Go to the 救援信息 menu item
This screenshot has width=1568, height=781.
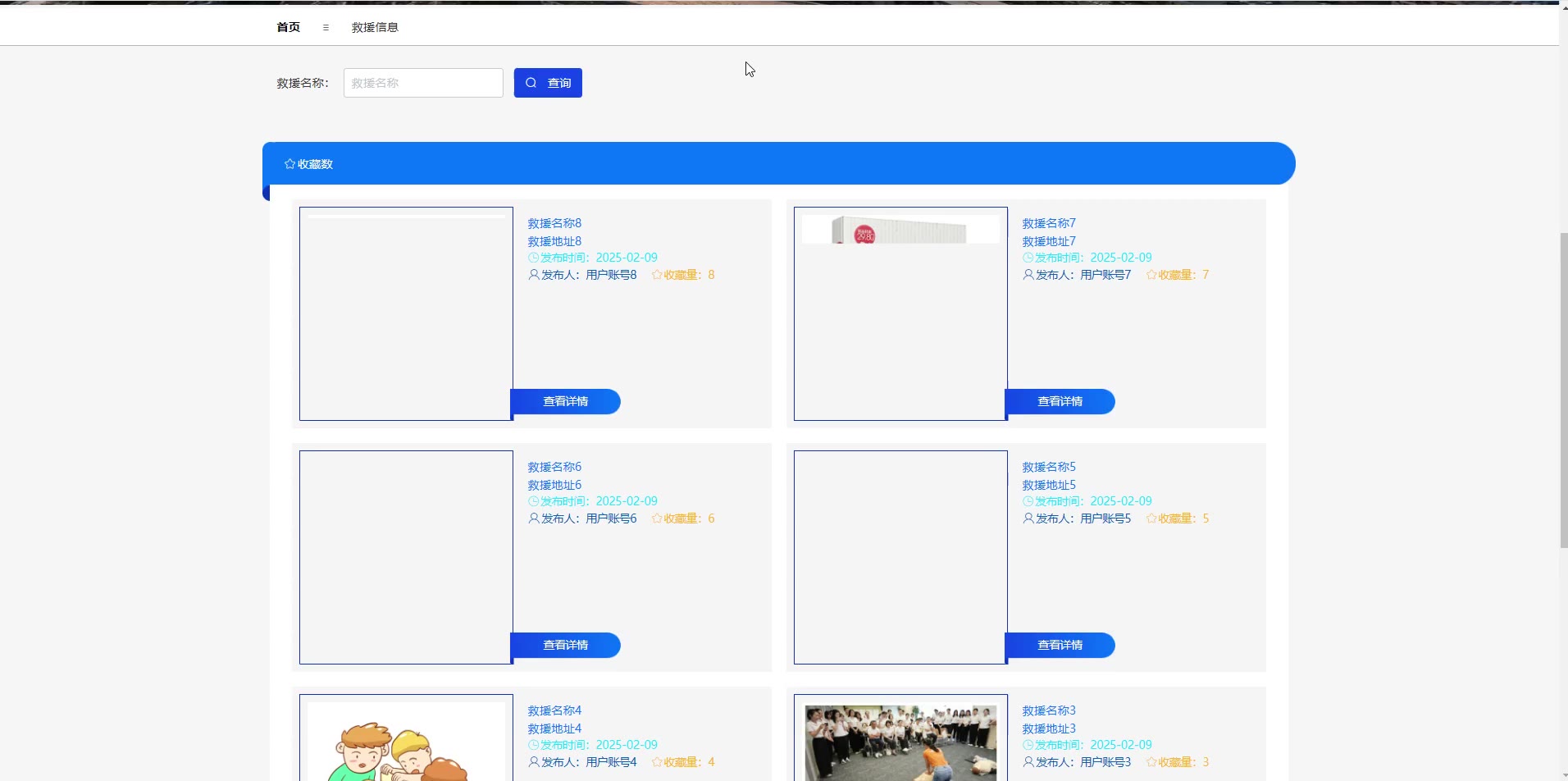pos(375,27)
